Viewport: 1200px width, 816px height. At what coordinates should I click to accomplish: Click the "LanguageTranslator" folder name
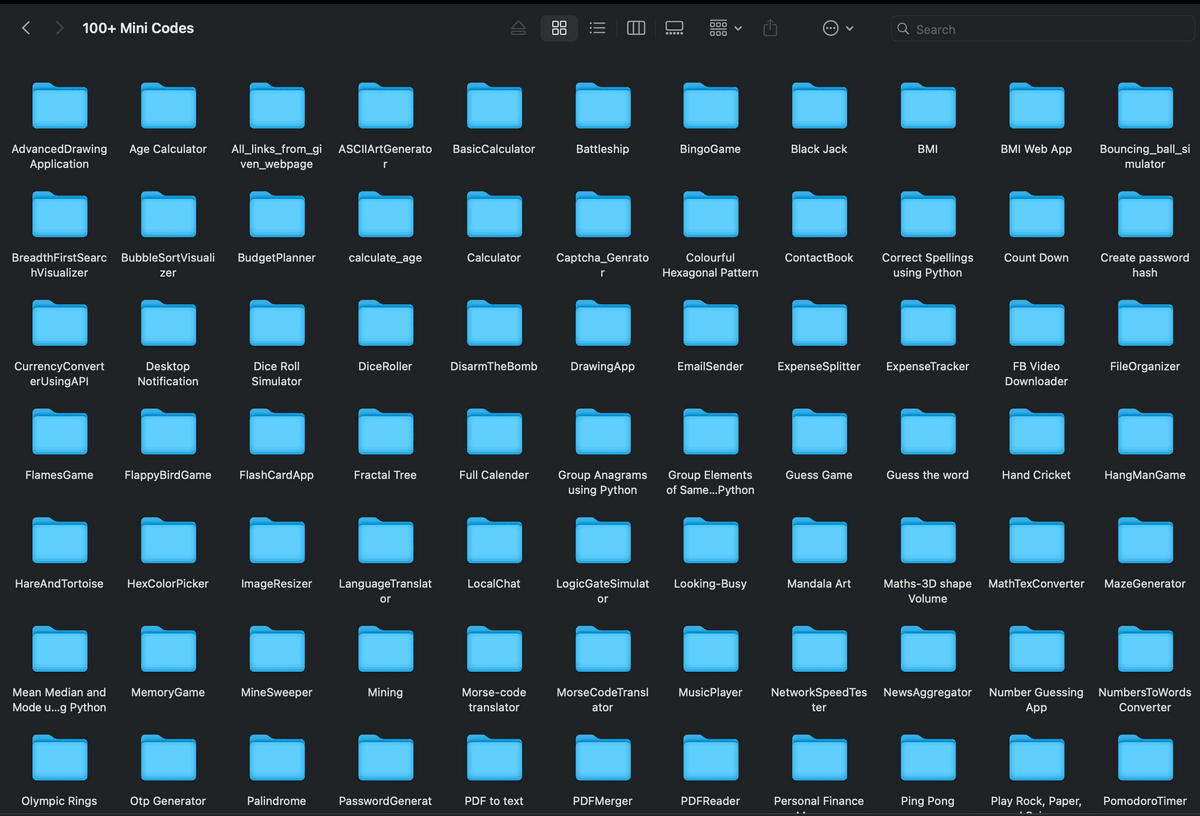[x=385, y=591]
